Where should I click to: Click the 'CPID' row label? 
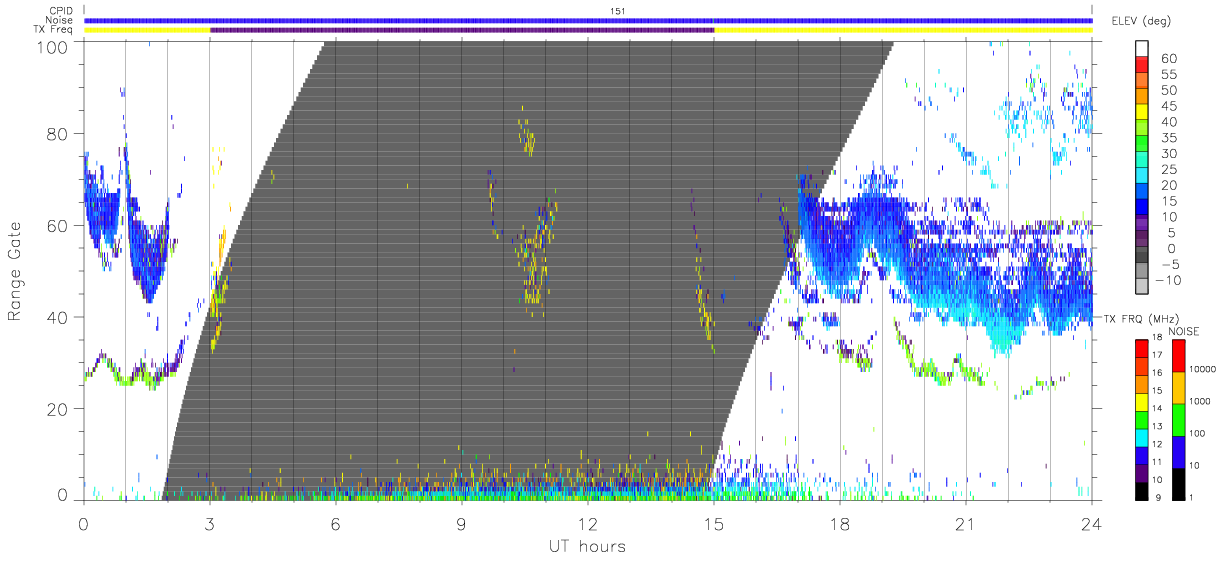click(x=62, y=11)
